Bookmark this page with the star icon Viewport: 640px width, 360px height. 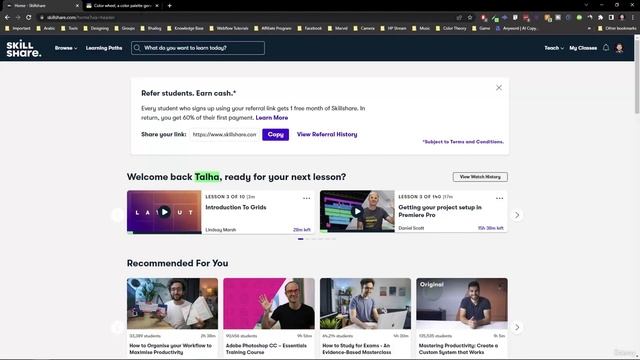470,18
